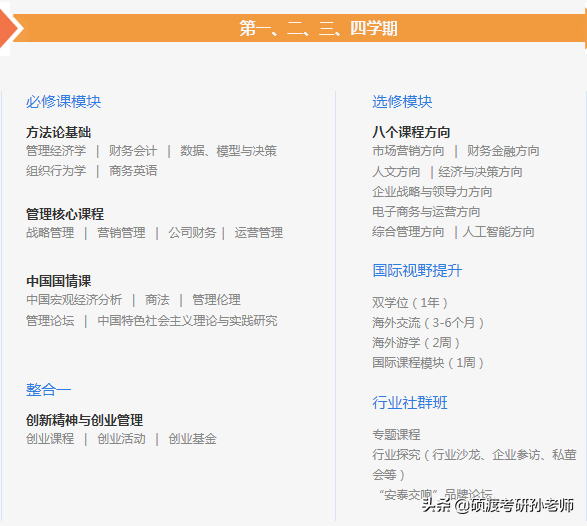Image resolution: width=587 pixels, height=526 pixels.
Task: Select the 管理伦理 course
Action: (216, 300)
